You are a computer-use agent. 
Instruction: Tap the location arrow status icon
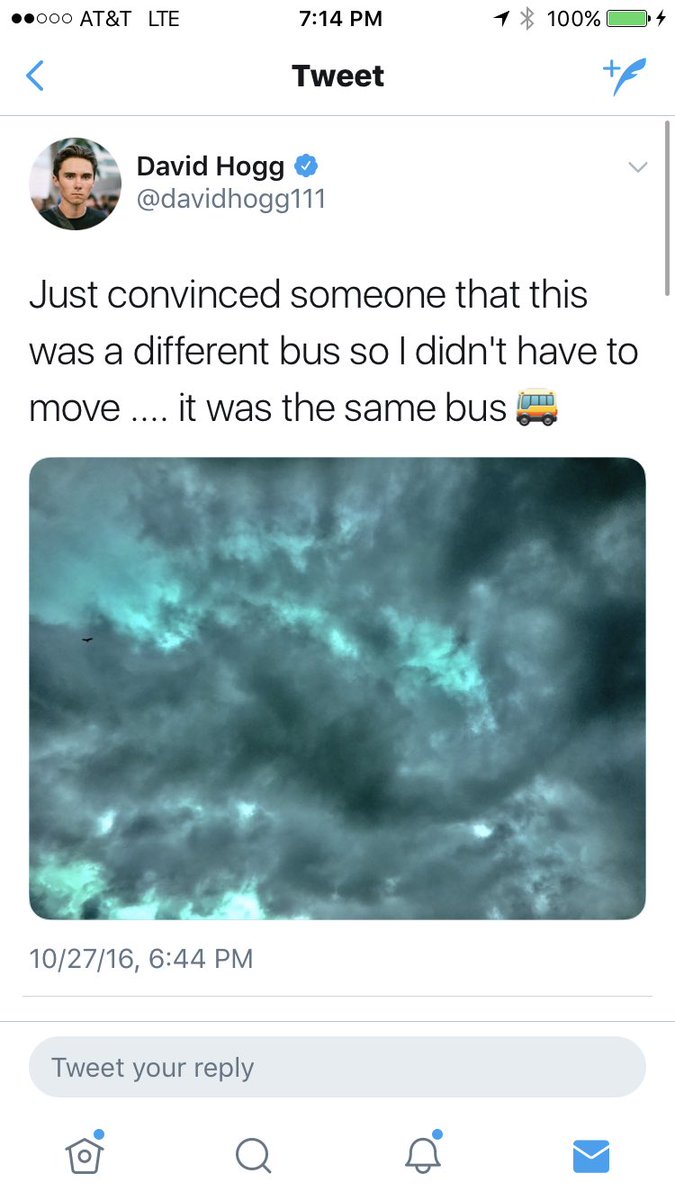[x=503, y=19]
